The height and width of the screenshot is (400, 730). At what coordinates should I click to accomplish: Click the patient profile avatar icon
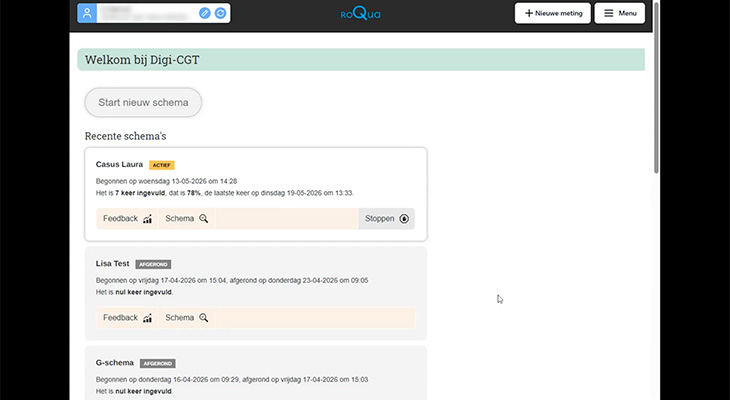(x=87, y=13)
